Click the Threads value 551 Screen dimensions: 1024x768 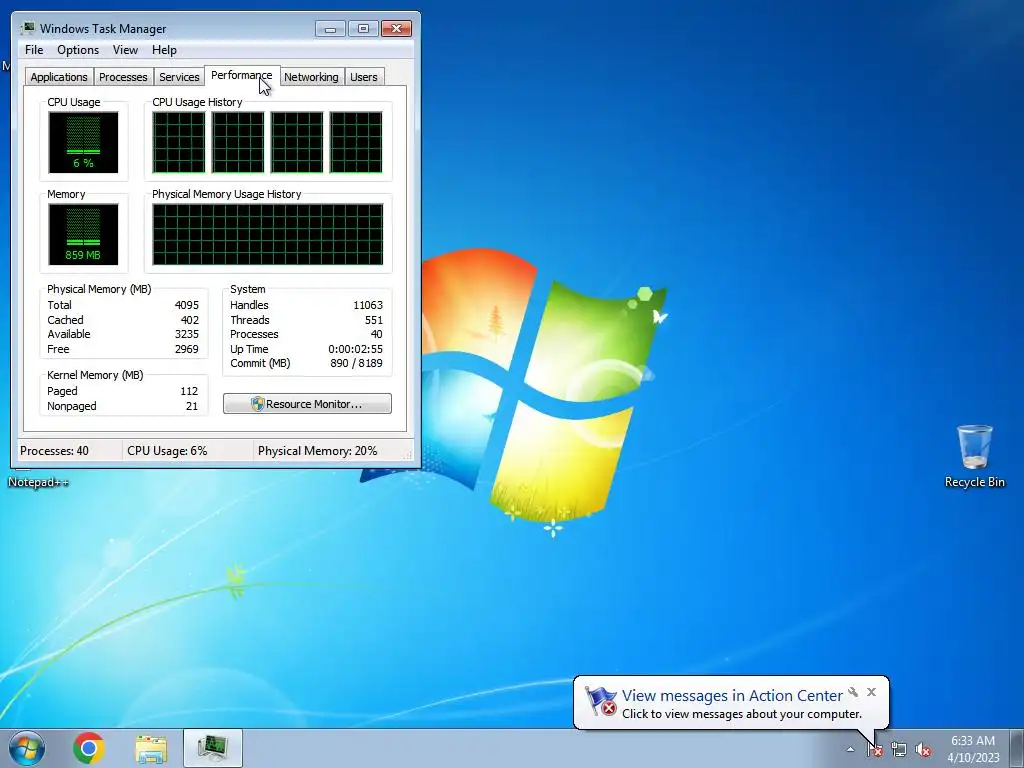374,320
